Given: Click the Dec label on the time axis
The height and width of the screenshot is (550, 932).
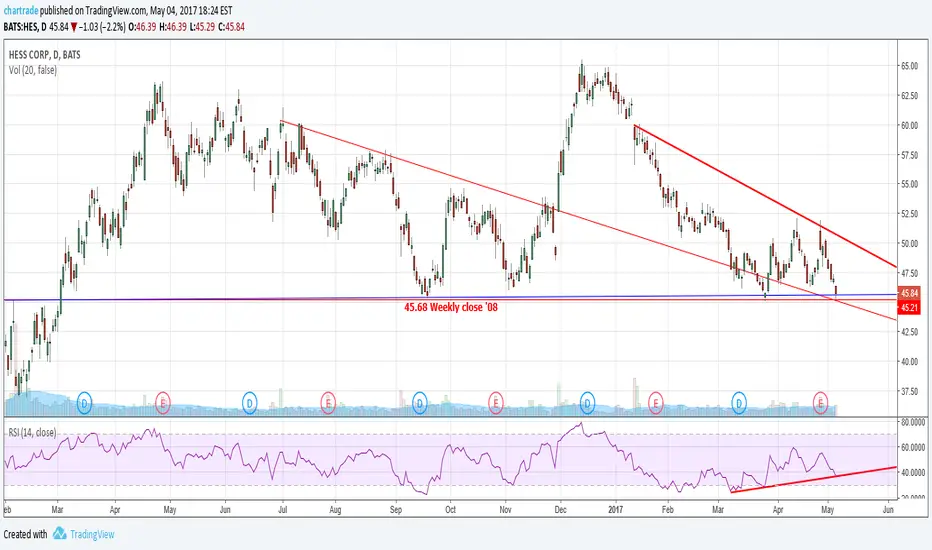Looking at the screenshot, I should coord(560,510).
